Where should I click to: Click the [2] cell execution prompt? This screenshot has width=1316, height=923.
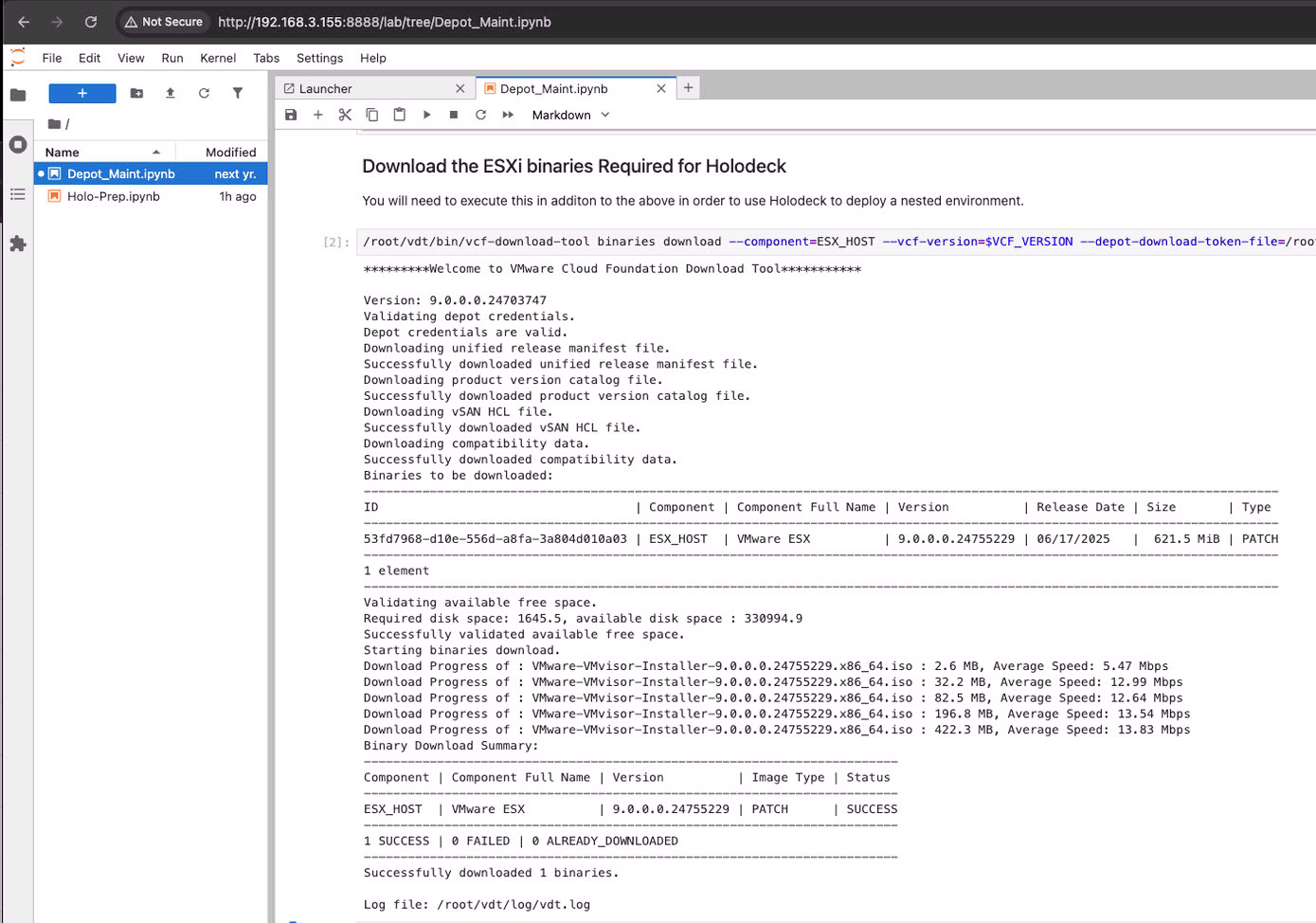336,242
